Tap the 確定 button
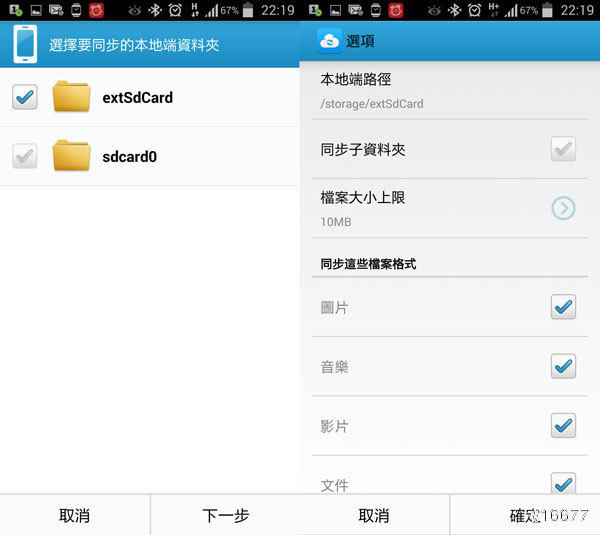This screenshot has height=535, width=600. 525,515
